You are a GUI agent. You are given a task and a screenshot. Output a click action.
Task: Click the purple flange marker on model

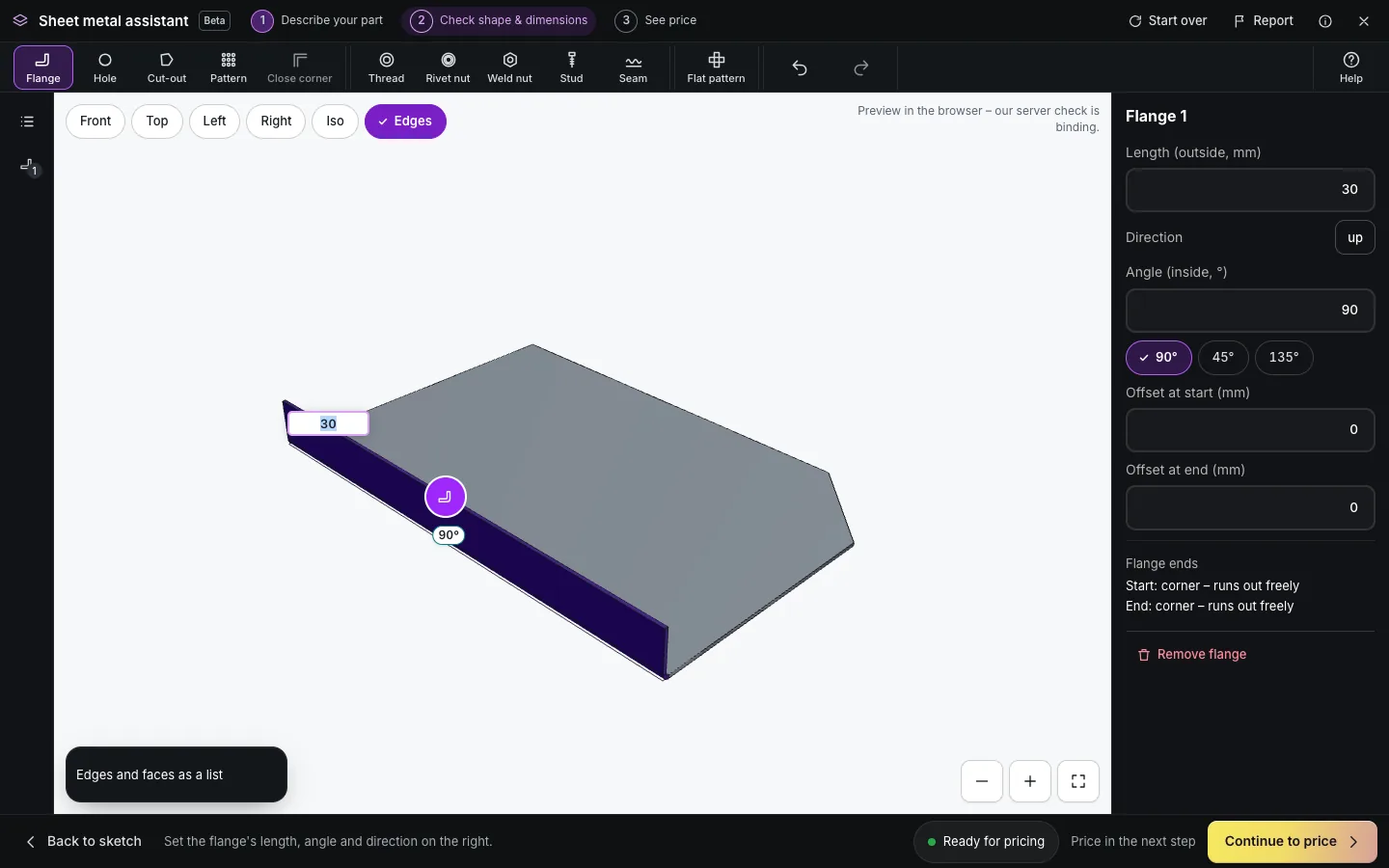pos(446,497)
